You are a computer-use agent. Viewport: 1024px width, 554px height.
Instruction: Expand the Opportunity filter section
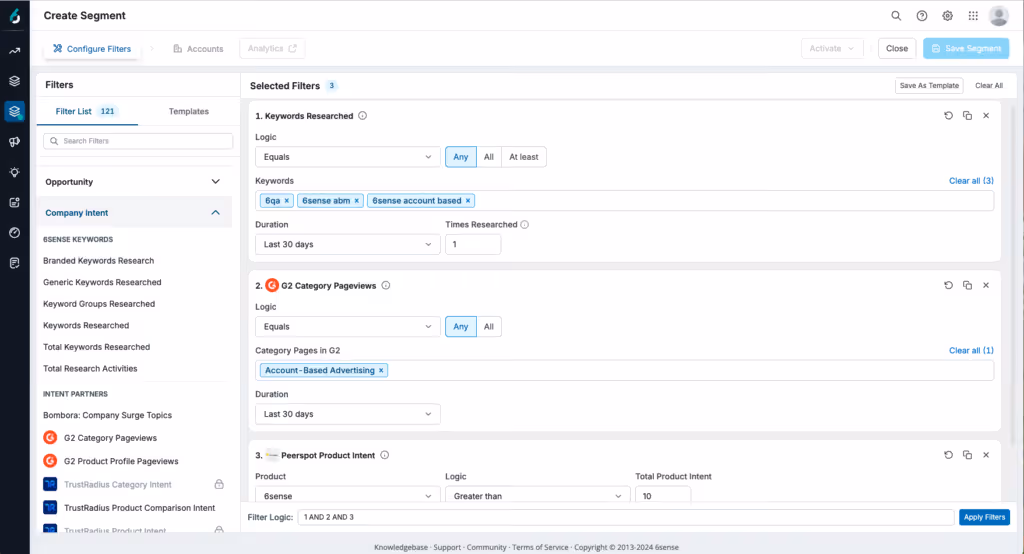pyautogui.click(x=134, y=182)
